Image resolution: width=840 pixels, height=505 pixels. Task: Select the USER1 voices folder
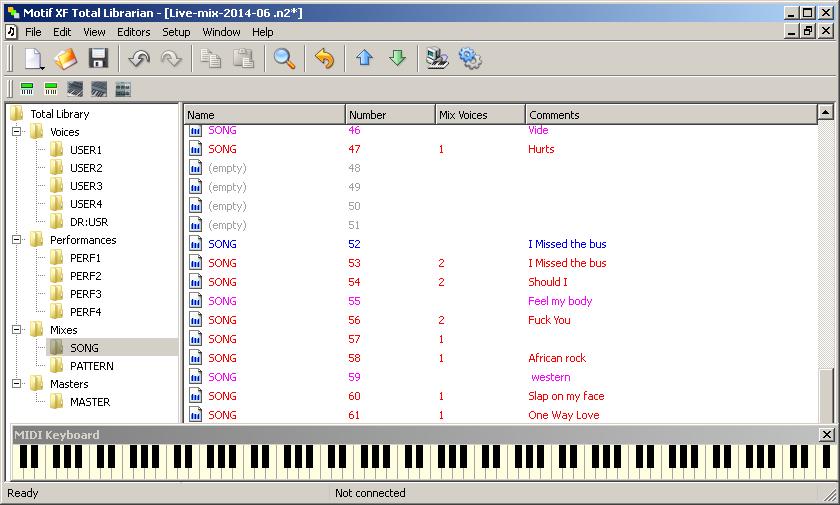click(x=86, y=150)
